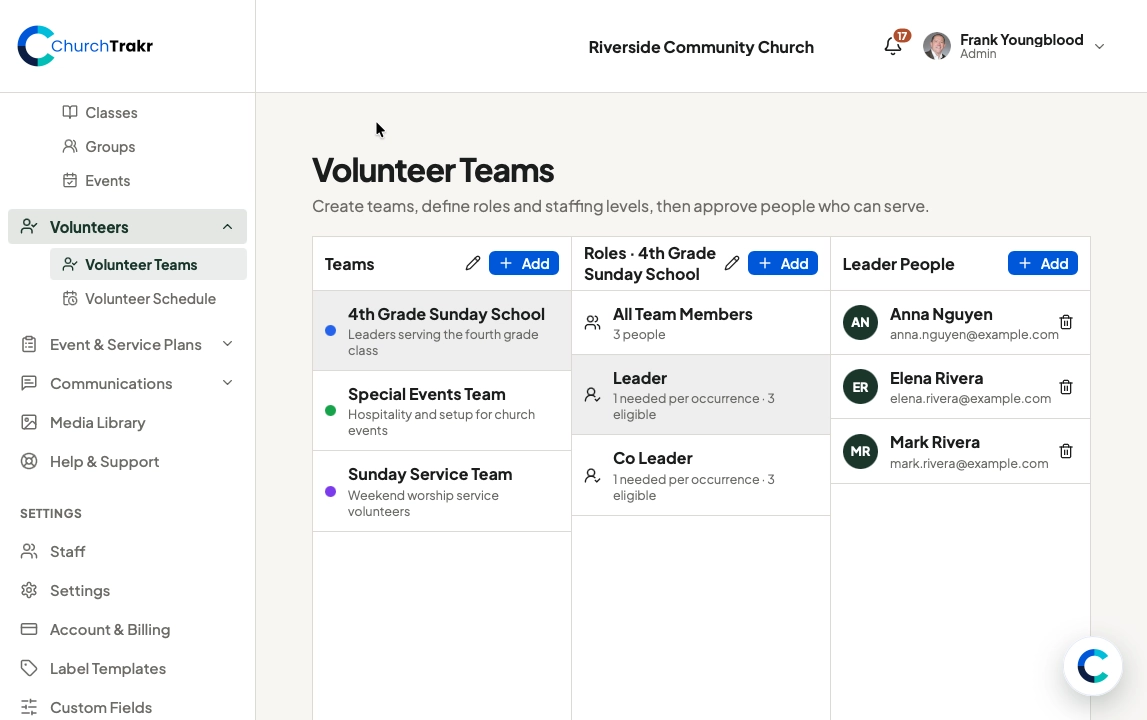Click the ChurchTrakr logo
Viewport: 1147px width, 720px height.
85,46
